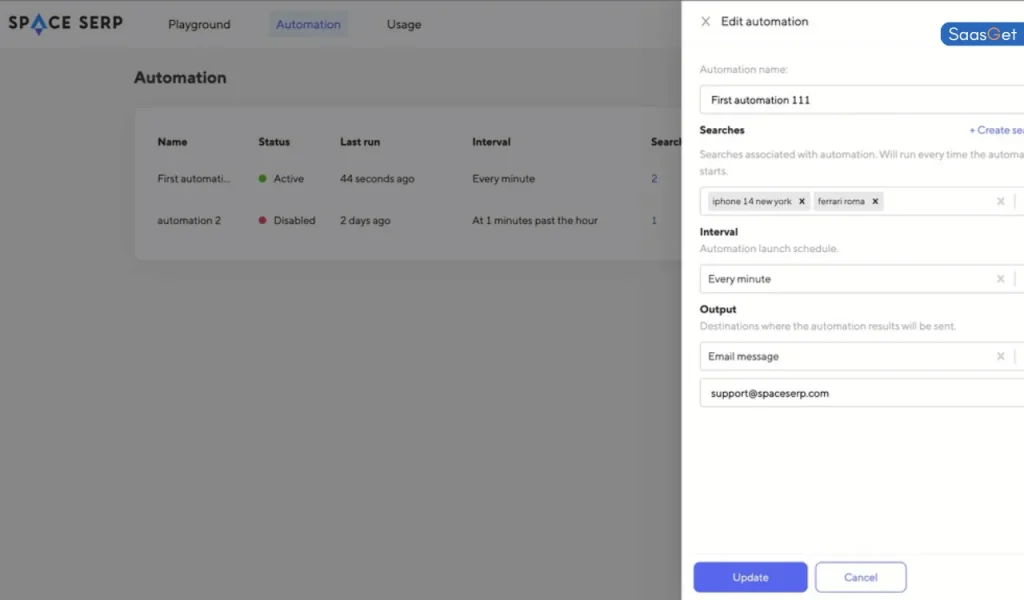
Task: Open the Interval dropdown showing Every minute
Action: pos(861,279)
